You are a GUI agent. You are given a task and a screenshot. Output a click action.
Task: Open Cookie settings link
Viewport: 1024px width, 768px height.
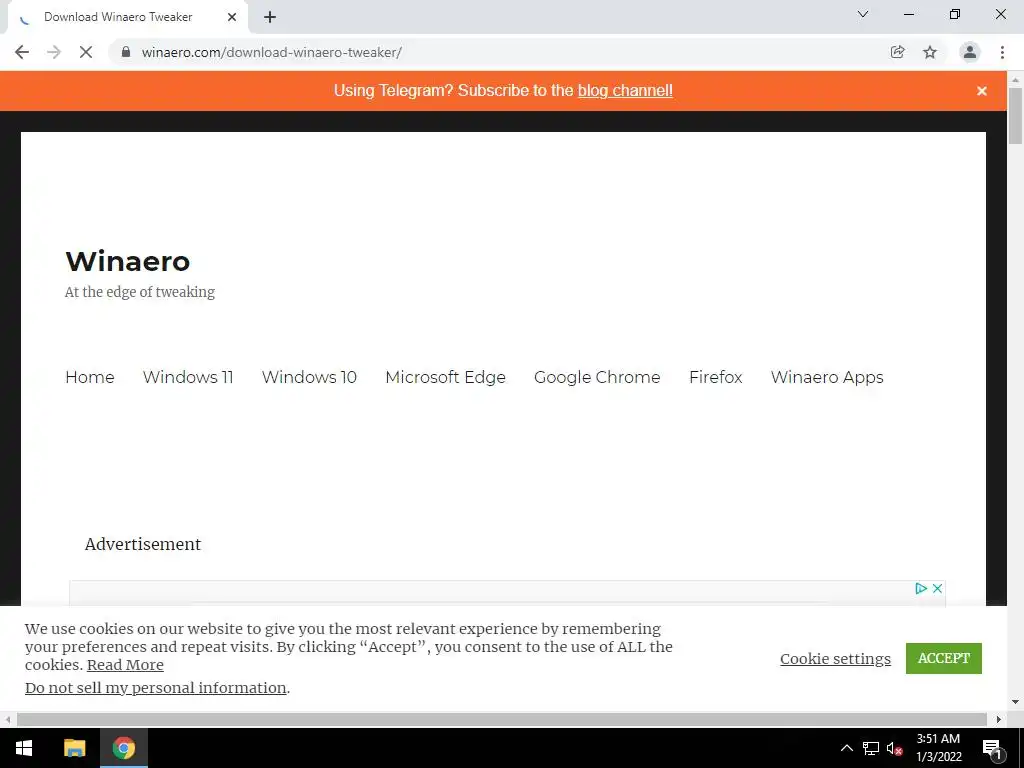(x=835, y=659)
